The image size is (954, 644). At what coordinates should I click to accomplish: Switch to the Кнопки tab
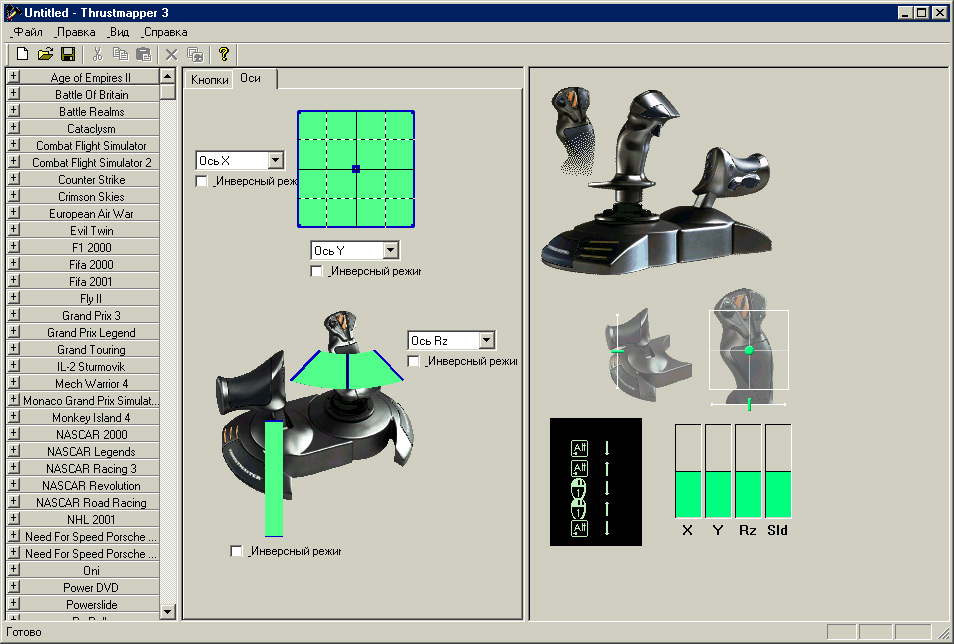point(209,79)
